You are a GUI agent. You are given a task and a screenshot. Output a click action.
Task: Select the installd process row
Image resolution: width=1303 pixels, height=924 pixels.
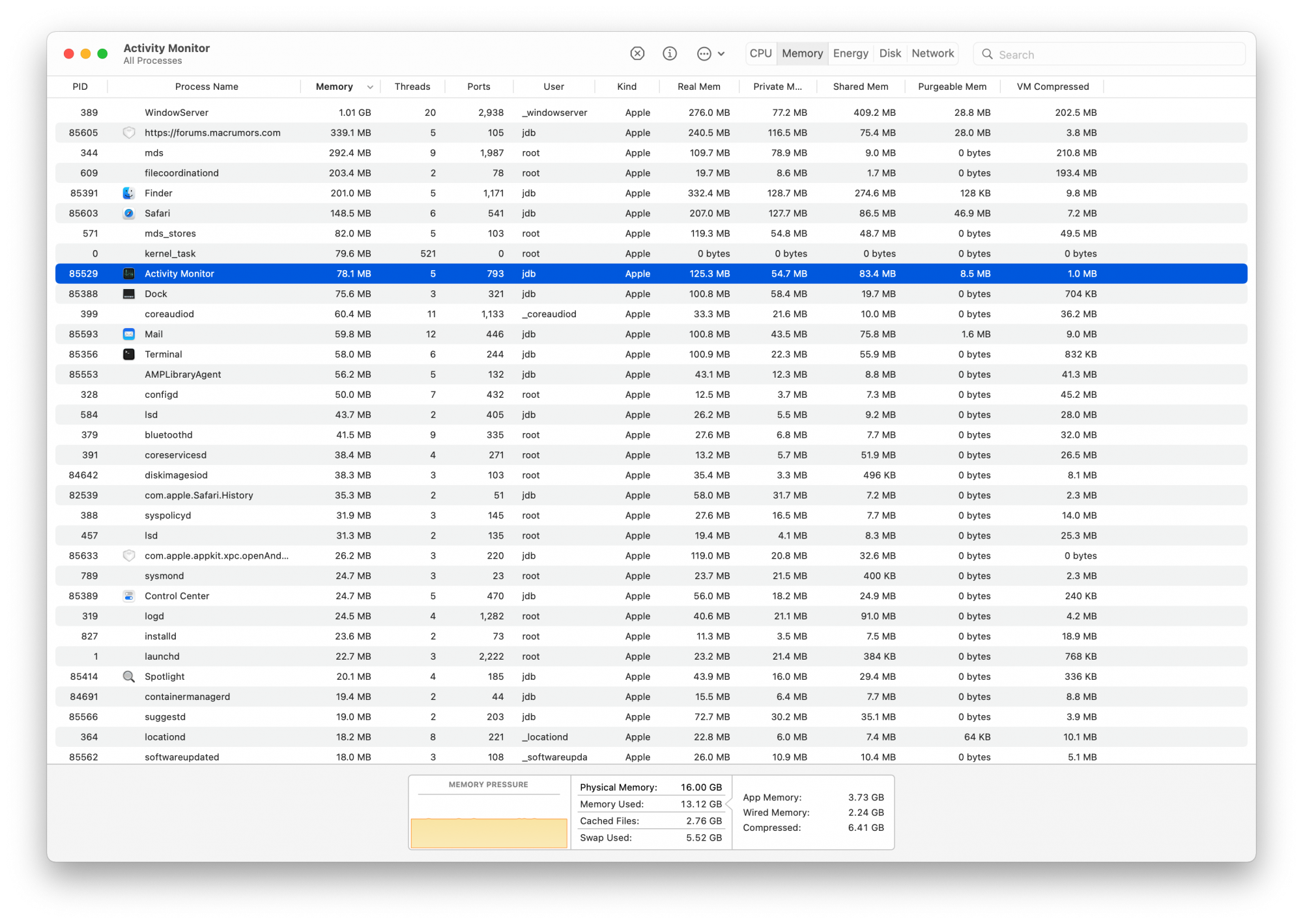(651, 636)
